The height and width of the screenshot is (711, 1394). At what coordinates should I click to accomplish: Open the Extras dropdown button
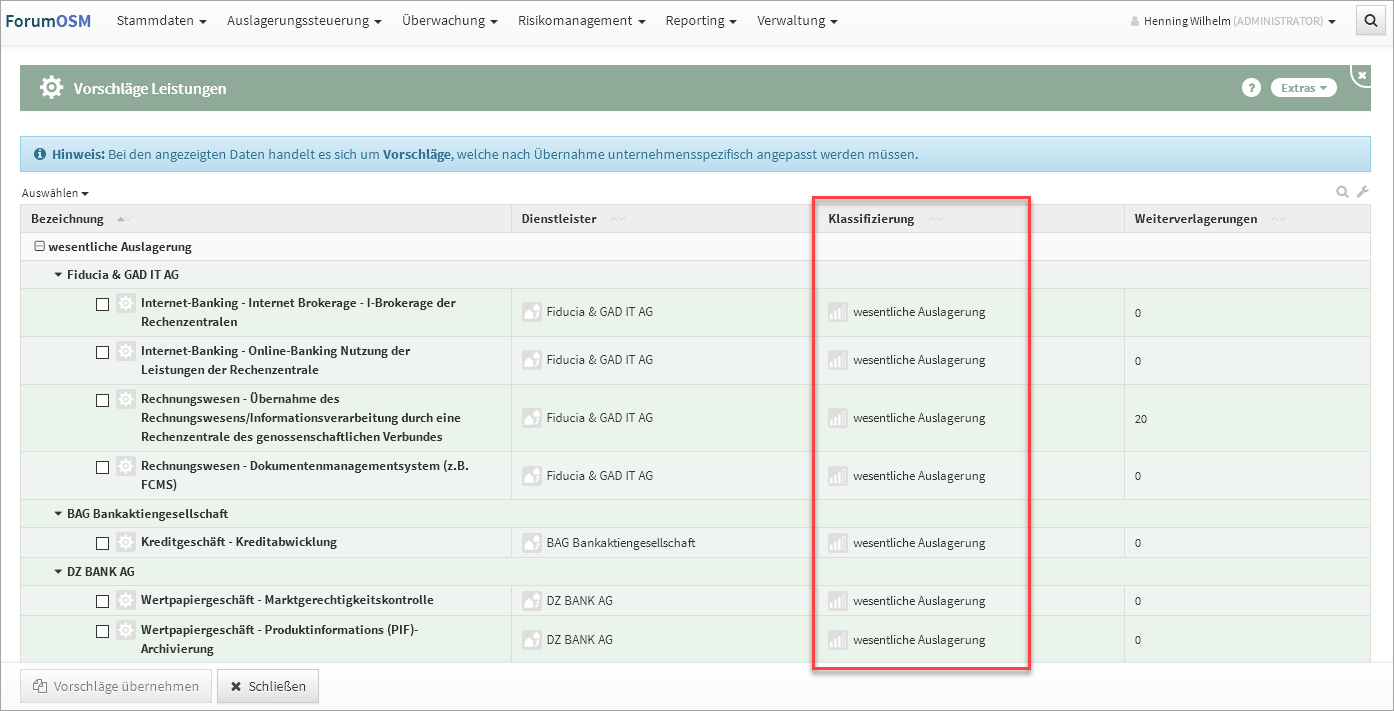(1303, 88)
